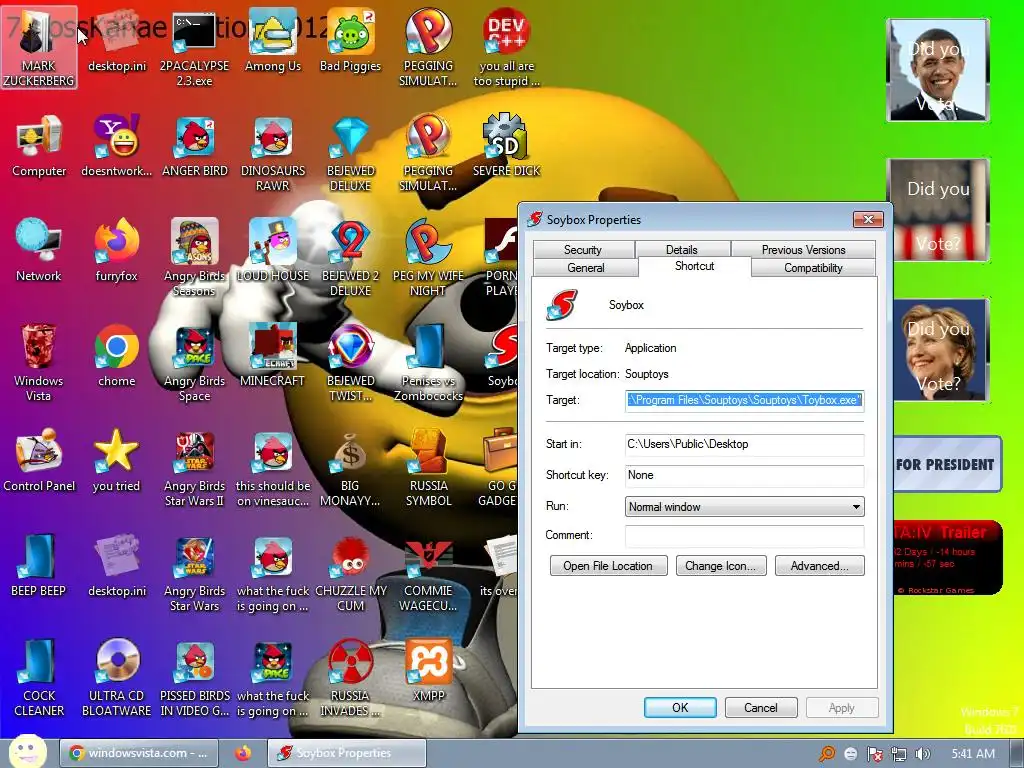Click the volume speaker tray icon
Image resolution: width=1024 pixels, height=768 pixels.
click(x=922, y=754)
